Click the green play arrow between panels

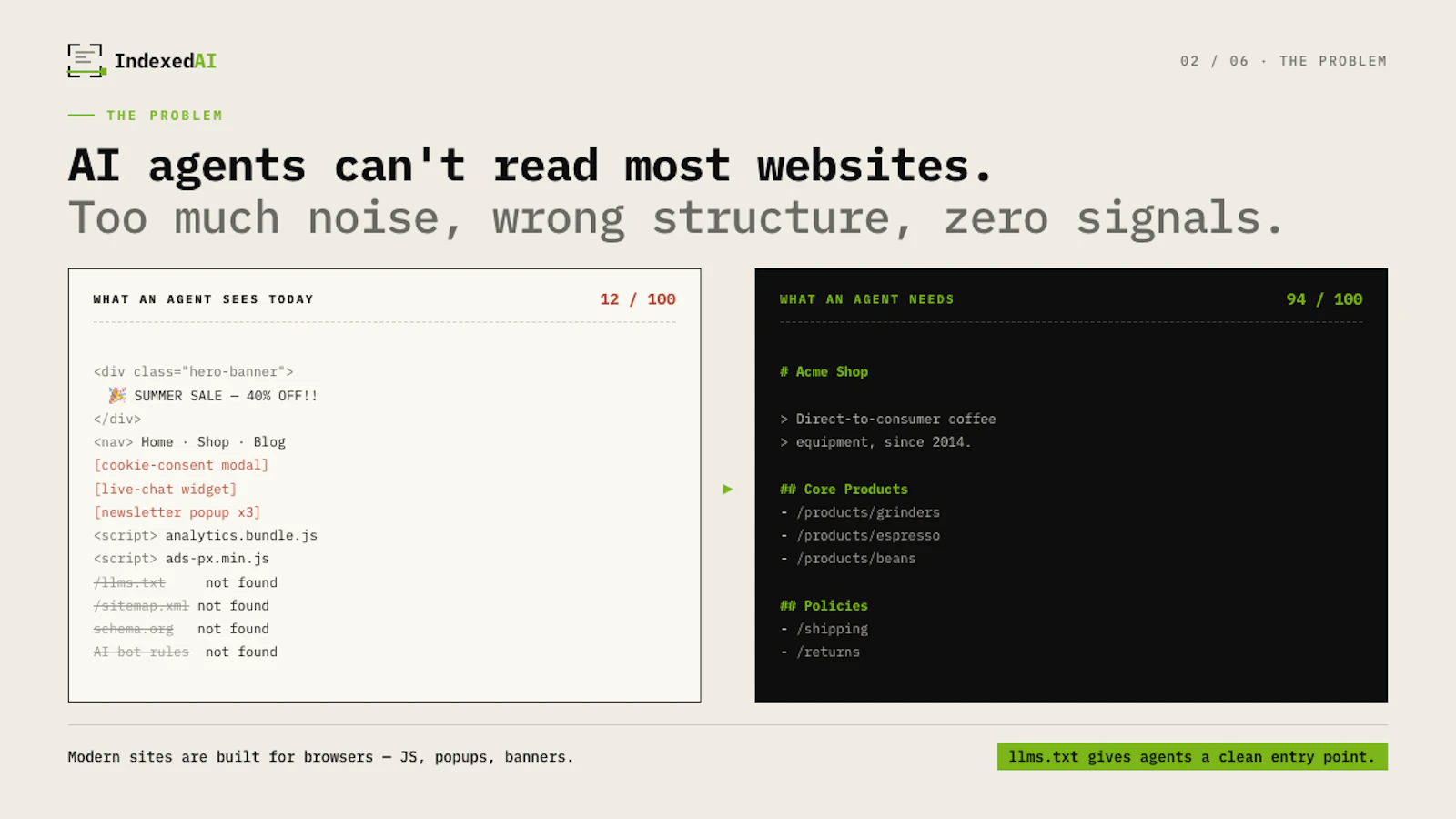coord(728,490)
